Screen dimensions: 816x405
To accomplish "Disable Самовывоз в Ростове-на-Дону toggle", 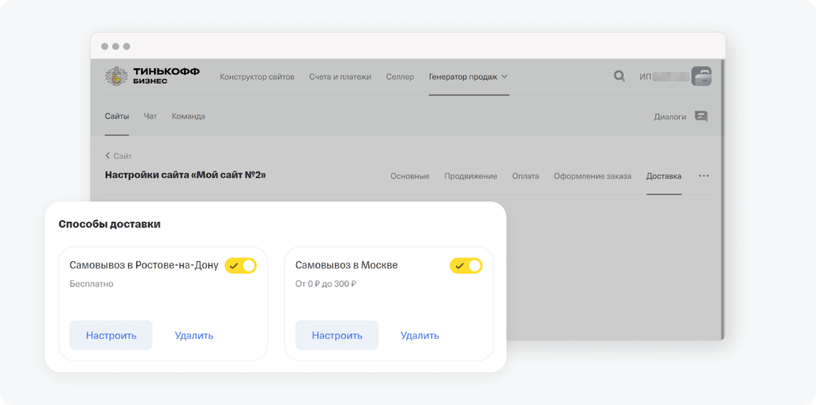I will click(241, 265).
